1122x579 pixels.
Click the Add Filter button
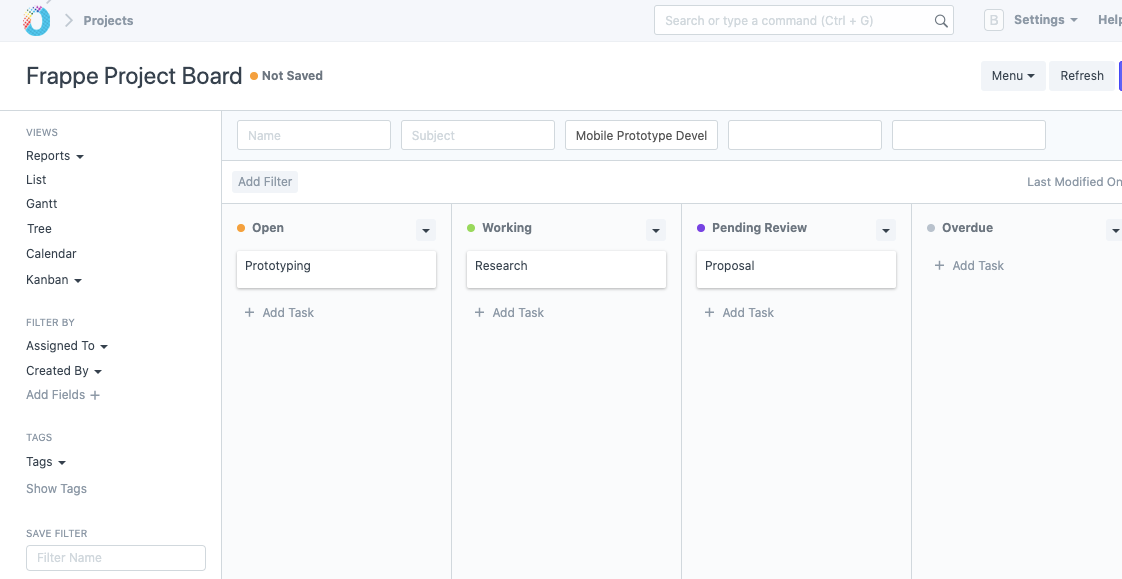click(264, 181)
